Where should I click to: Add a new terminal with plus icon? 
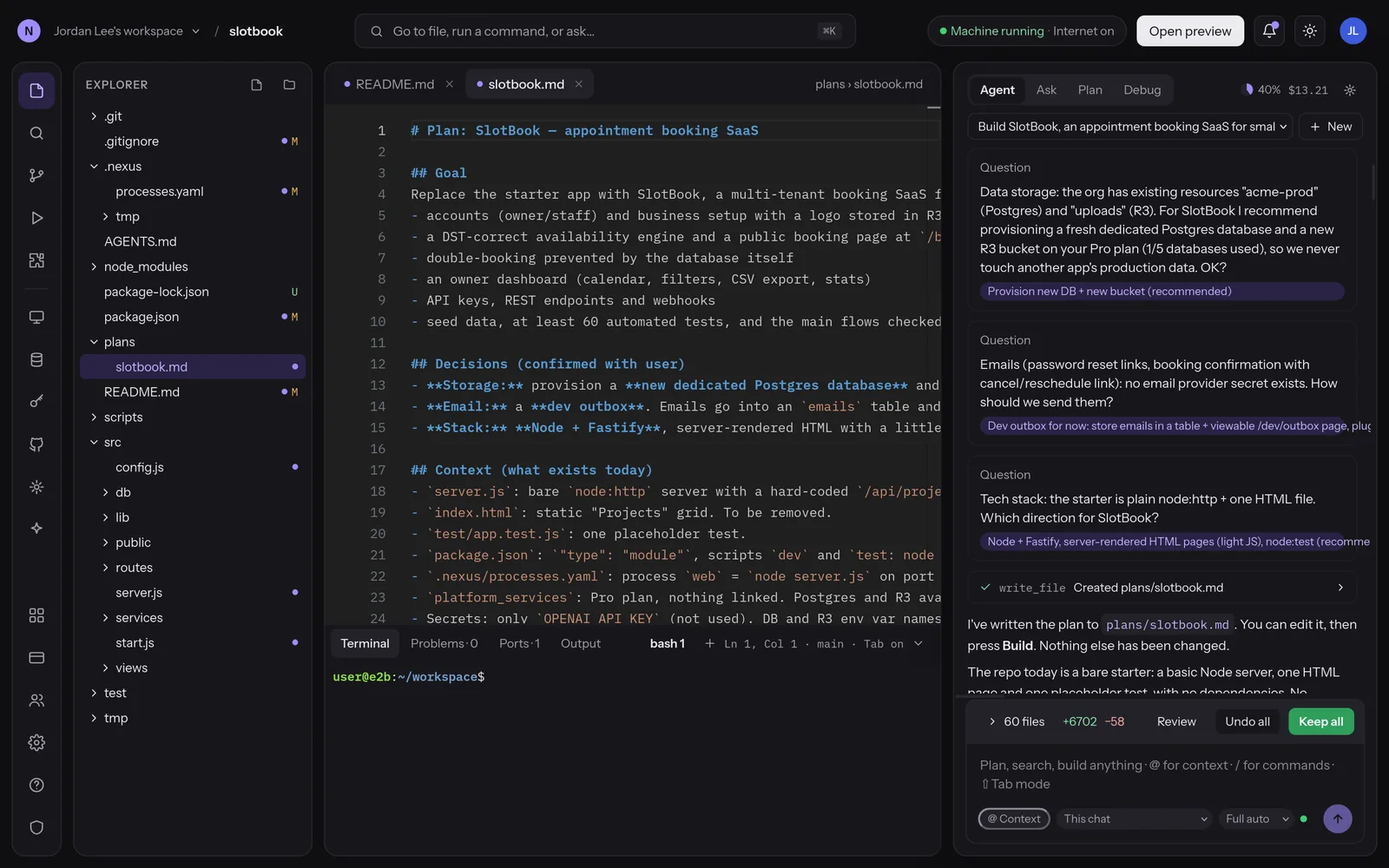point(709,643)
